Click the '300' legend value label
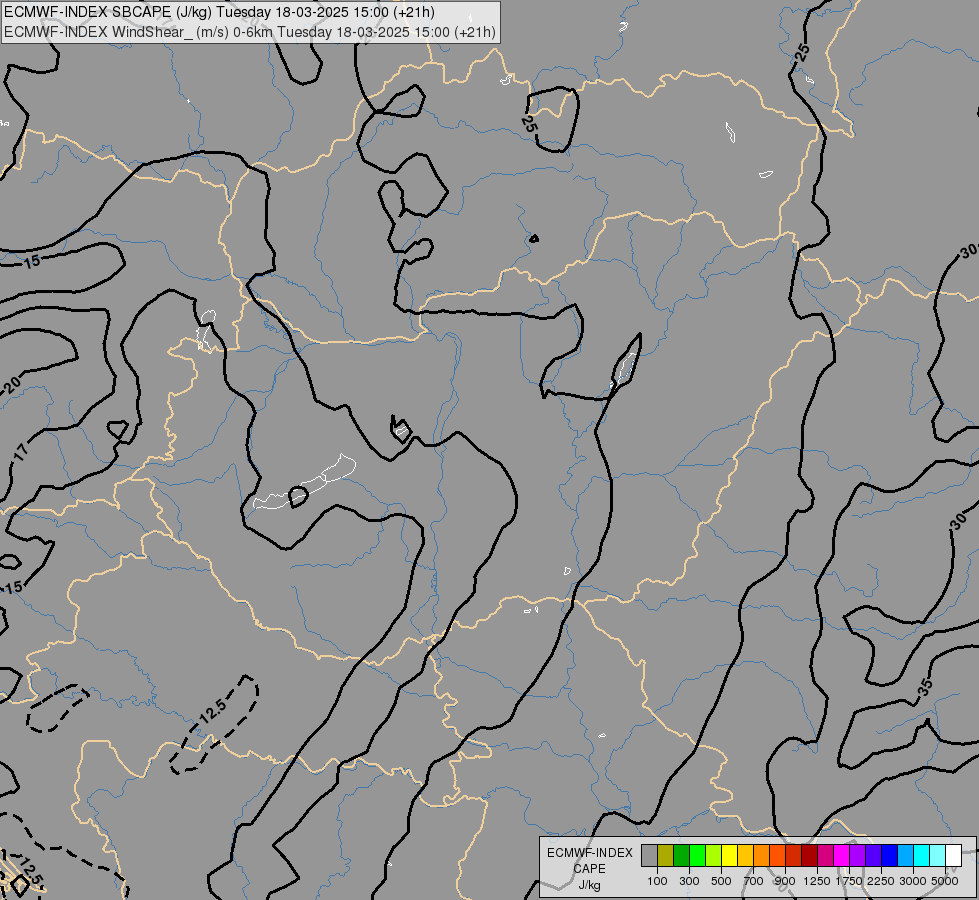The image size is (979, 900). (x=689, y=881)
